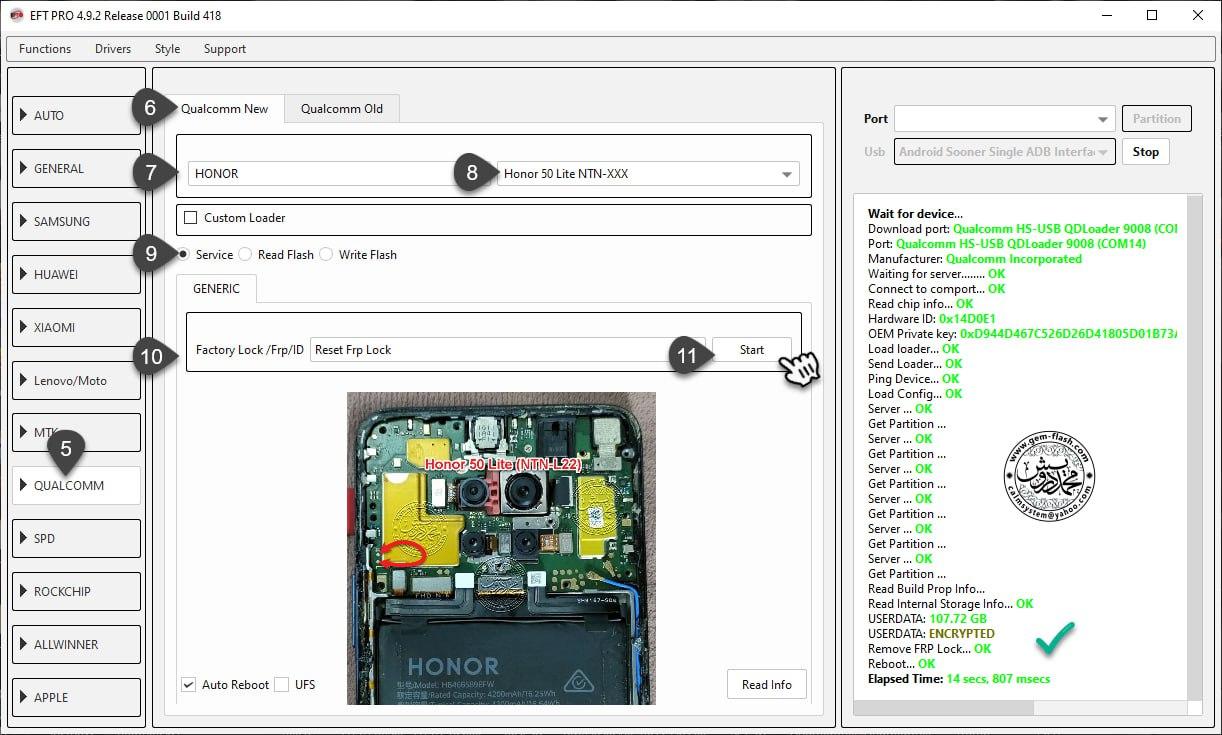Click the Honor 50 Lite test point image
The width and height of the screenshot is (1222, 735).
(501, 548)
